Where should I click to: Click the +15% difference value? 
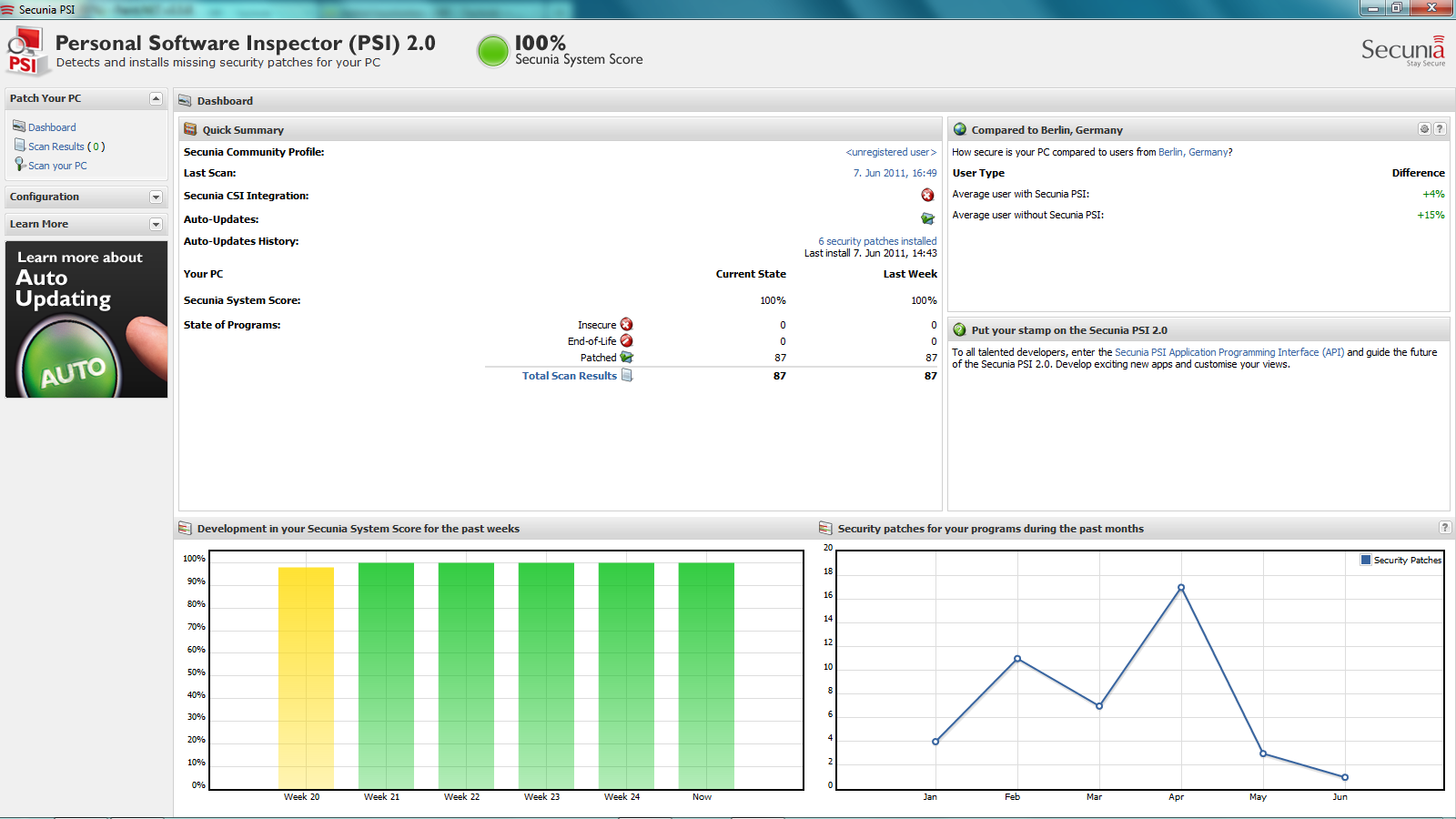pos(1431,215)
